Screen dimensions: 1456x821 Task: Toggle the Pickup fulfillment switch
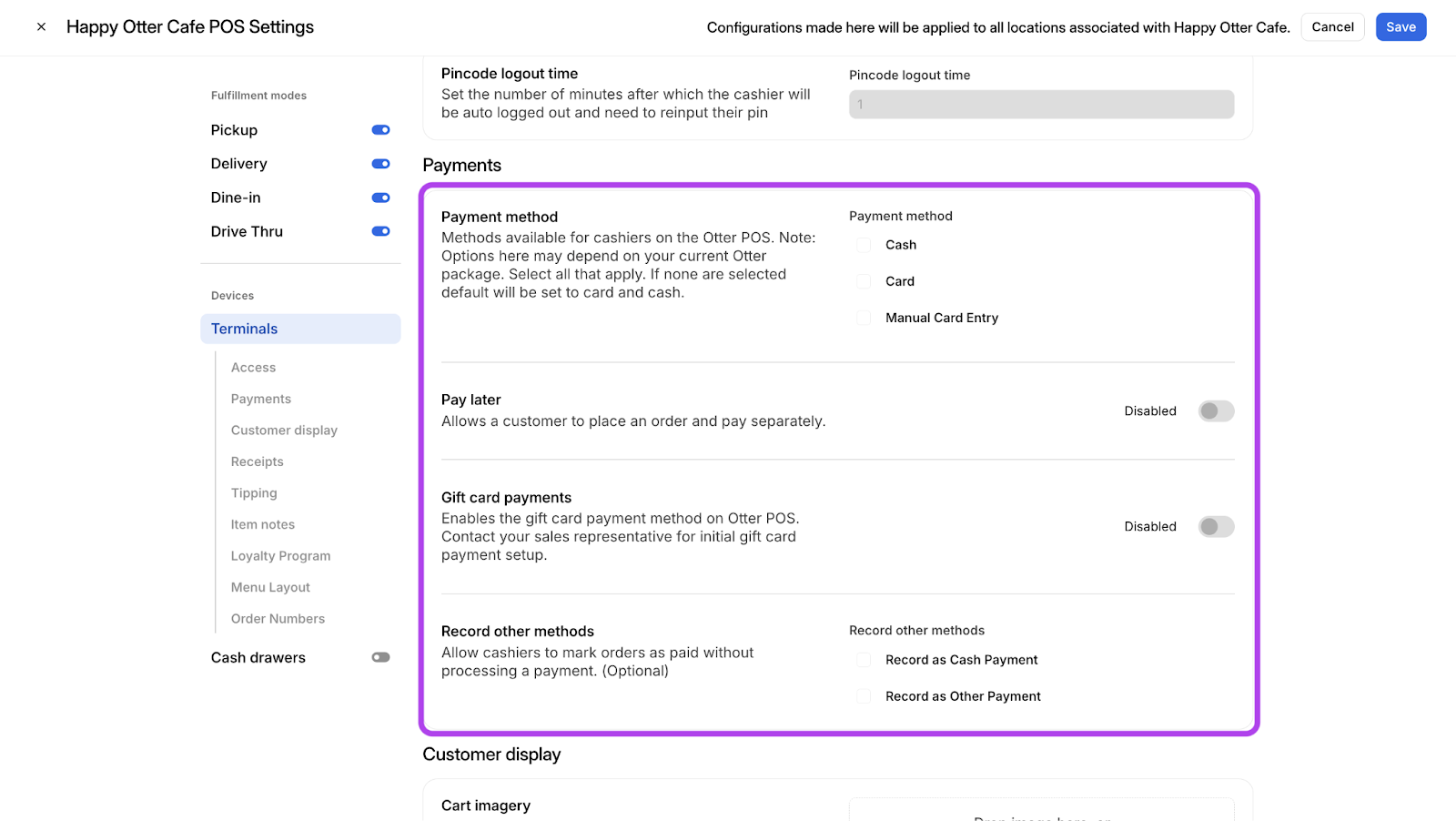pyautogui.click(x=380, y=130)
